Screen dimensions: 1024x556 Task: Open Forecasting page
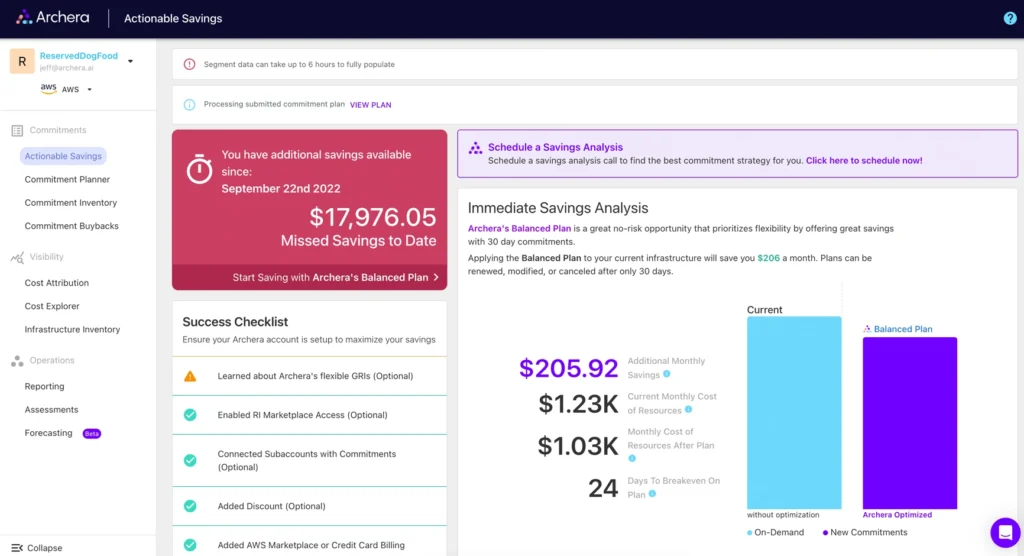[x=48, y=433]
